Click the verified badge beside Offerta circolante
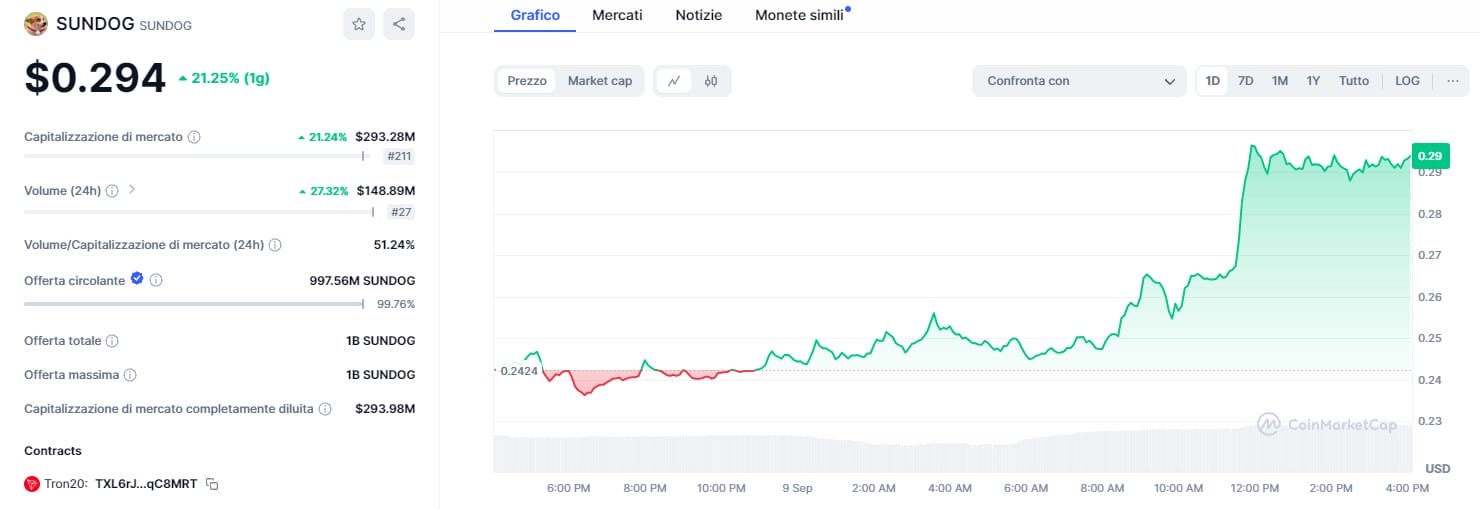 [138, 280]
